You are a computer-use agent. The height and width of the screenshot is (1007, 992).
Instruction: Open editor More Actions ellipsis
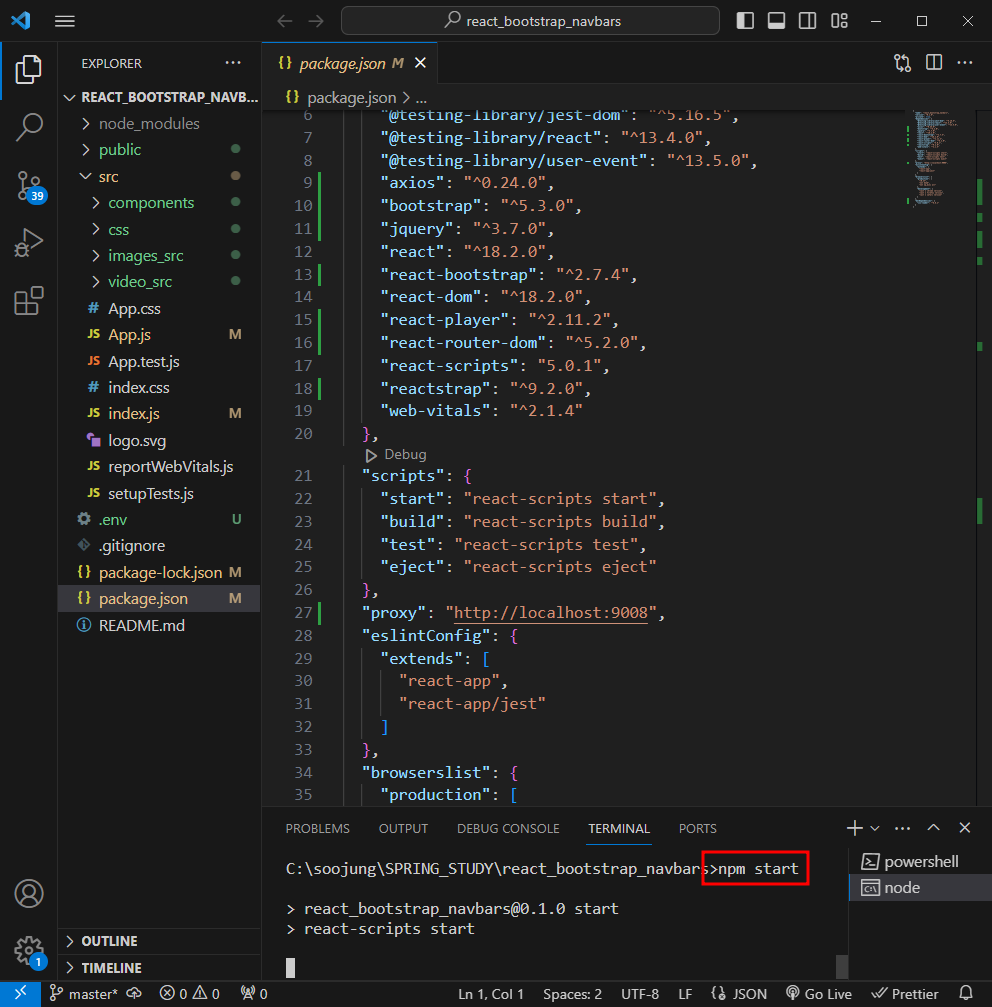coord(964,63)
